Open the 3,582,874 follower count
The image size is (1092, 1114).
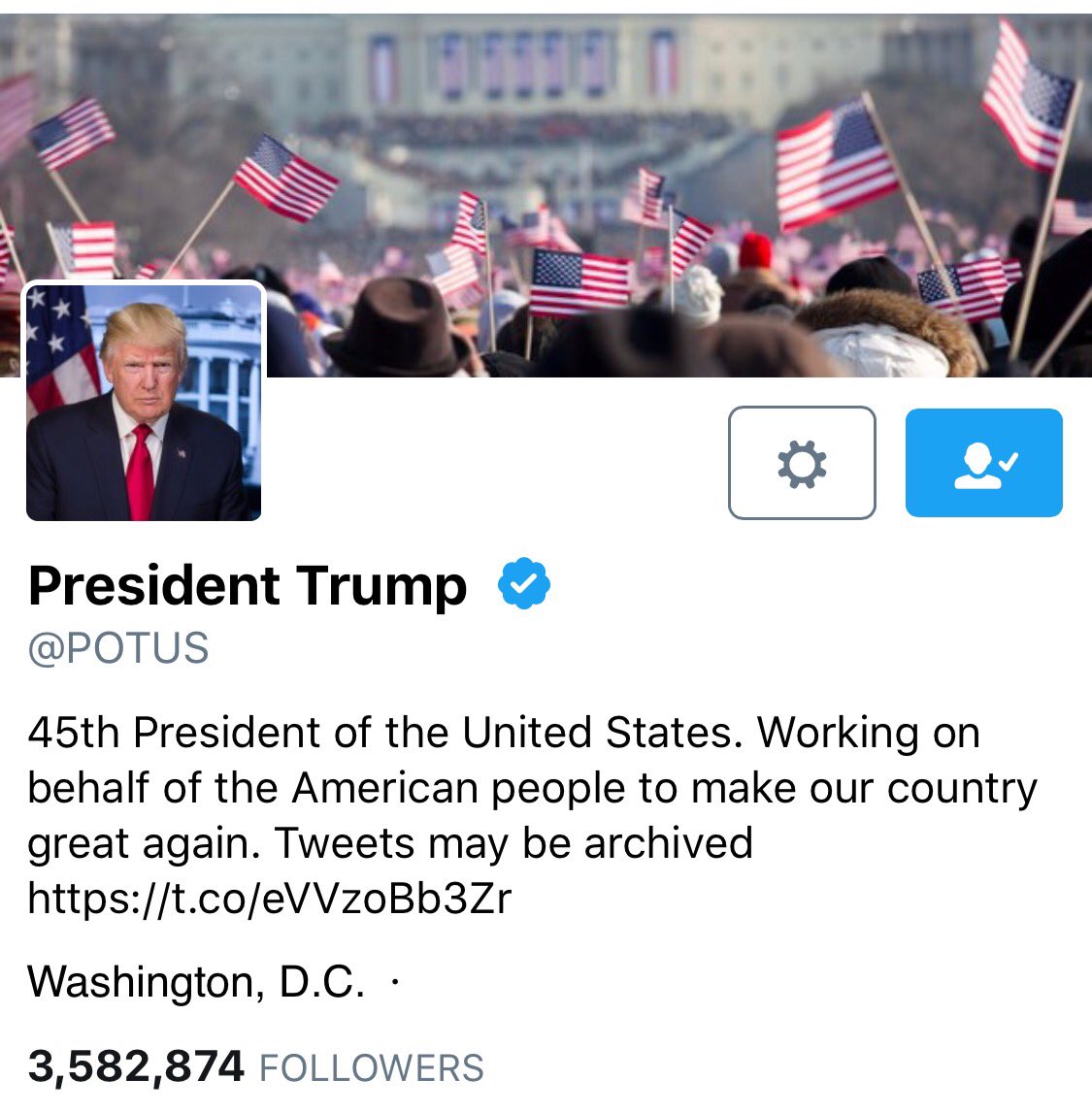[136, 1065]
